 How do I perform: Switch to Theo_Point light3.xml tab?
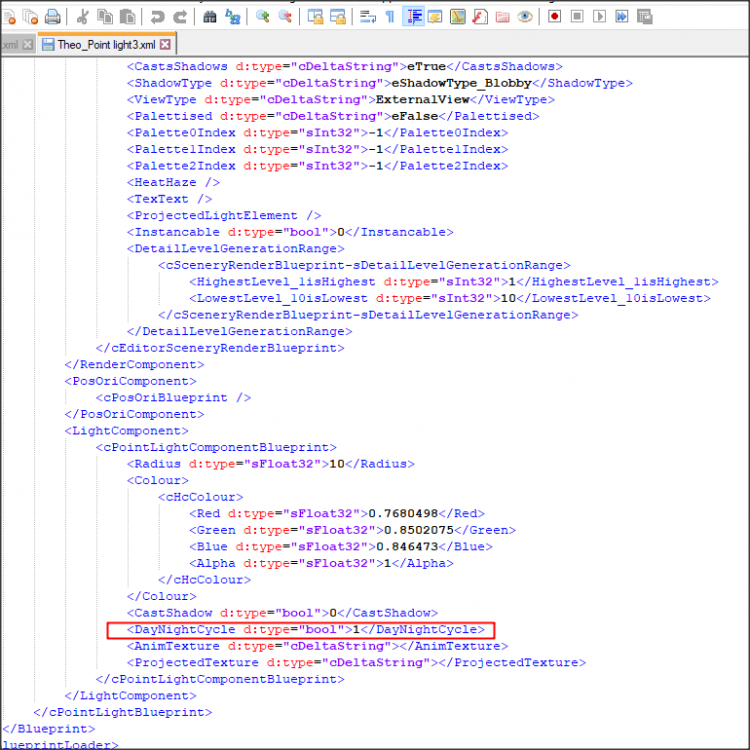[x=105, y=45]
